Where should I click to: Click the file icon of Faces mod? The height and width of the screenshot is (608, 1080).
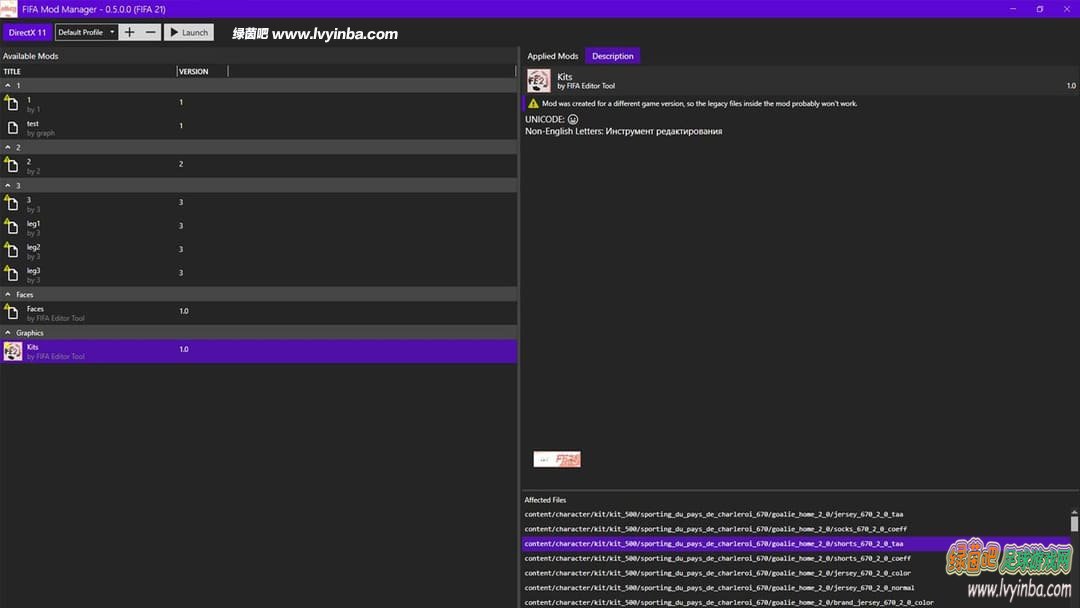pos(12,313)
